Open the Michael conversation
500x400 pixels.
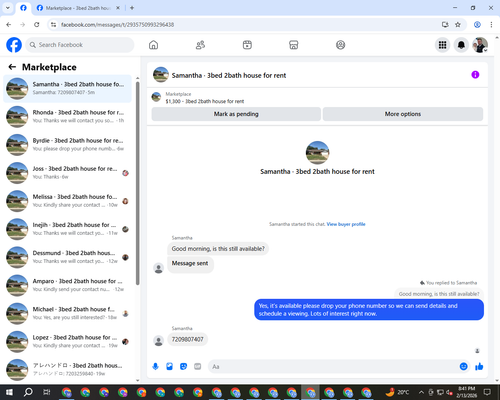[x=67, y=313]
